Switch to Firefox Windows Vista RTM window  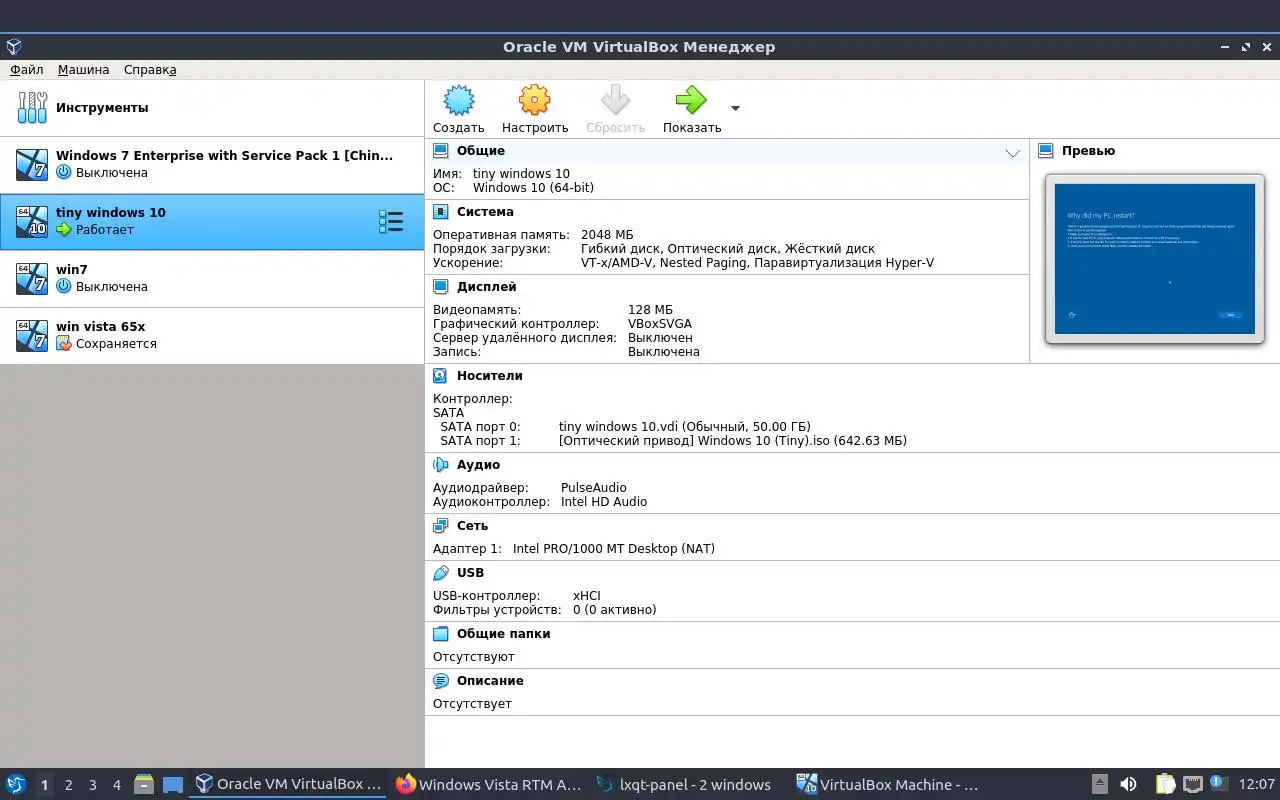click(489, 785)
